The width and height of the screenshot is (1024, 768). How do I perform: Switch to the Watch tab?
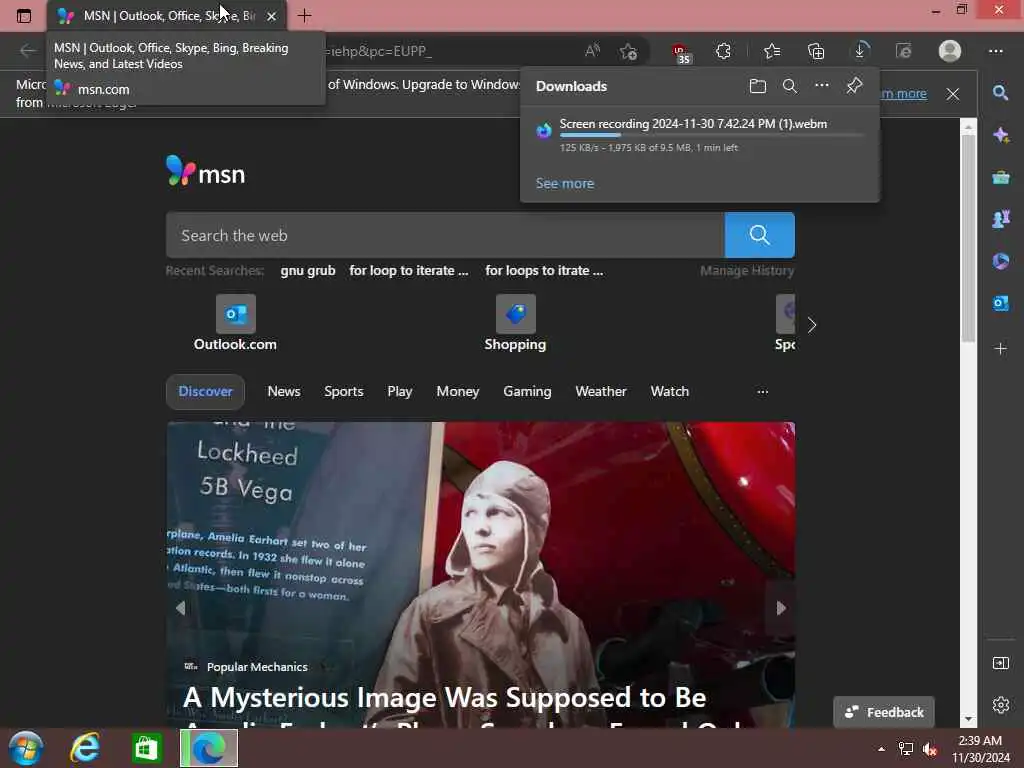[669, 391]
